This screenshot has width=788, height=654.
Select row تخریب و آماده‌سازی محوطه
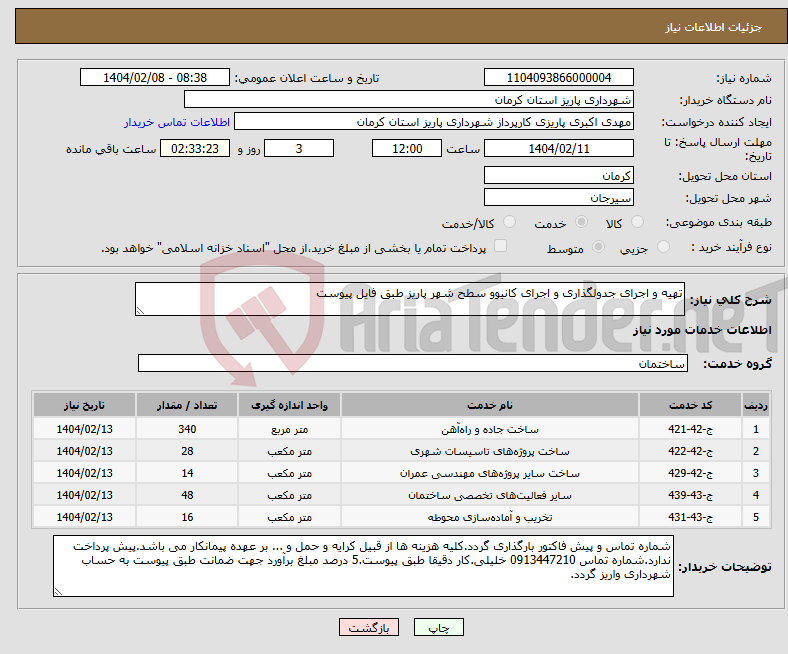pyautogui.click(x=401, y=517)
